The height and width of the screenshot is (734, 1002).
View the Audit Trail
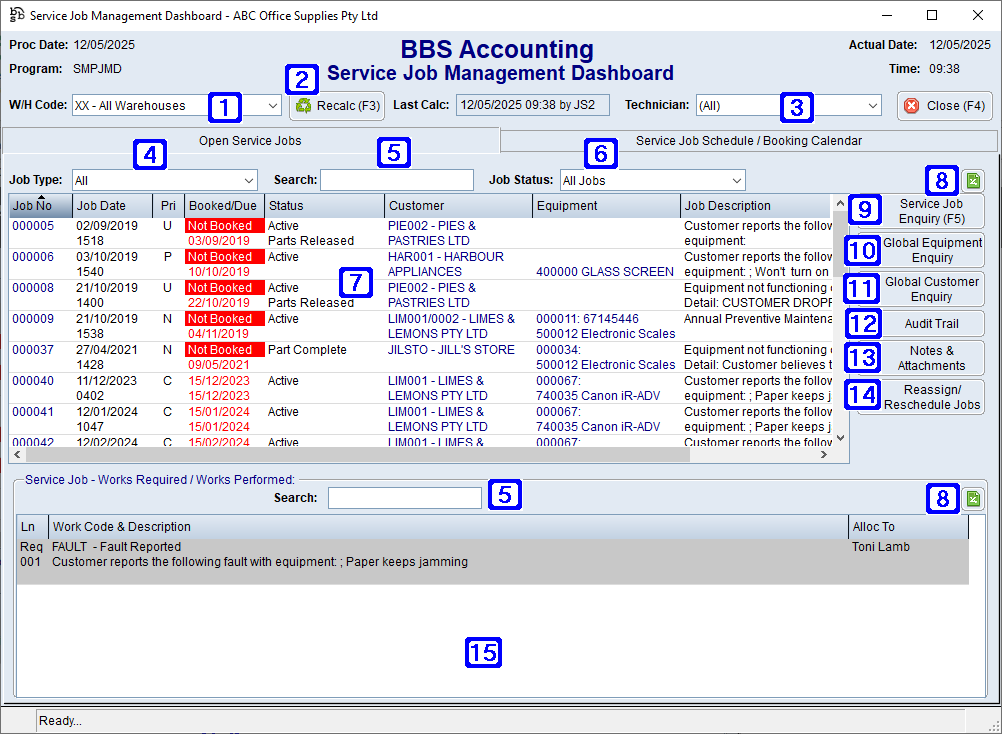[x=933, y=323]
